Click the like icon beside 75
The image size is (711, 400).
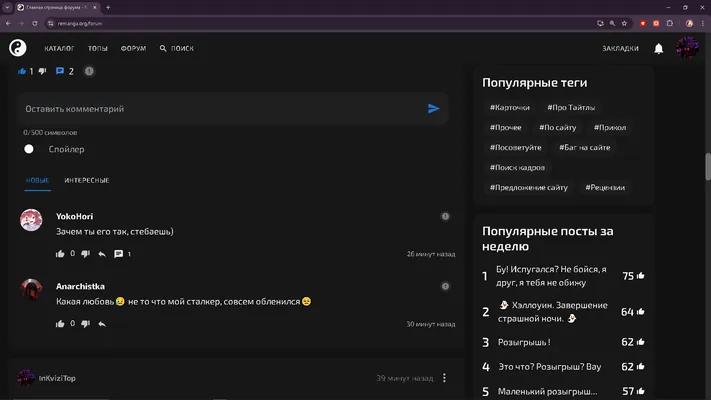(641, 276)
